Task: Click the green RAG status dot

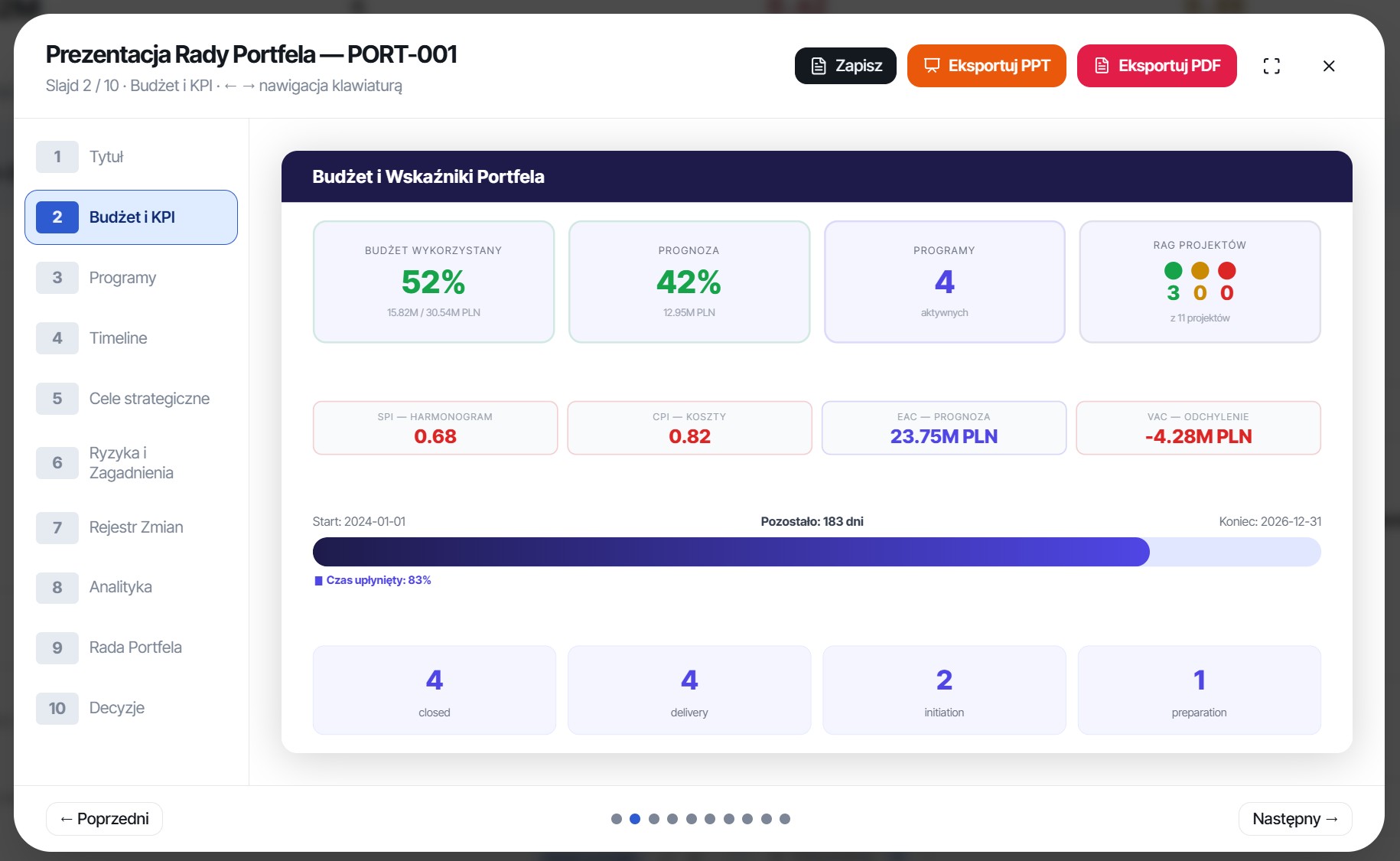Action: (x=1174, y=270)
